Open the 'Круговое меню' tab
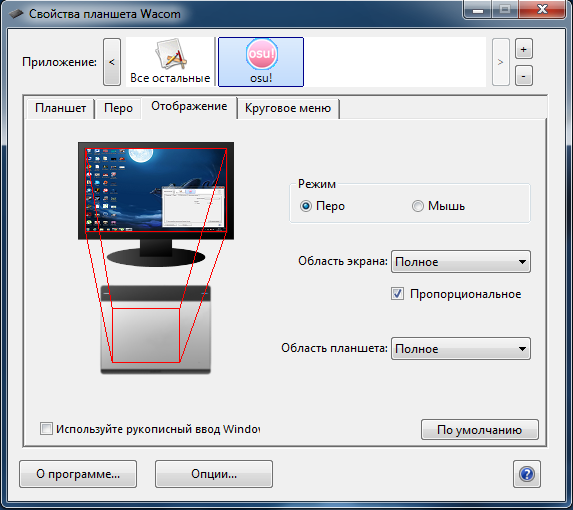 click(x=288, y=108)
